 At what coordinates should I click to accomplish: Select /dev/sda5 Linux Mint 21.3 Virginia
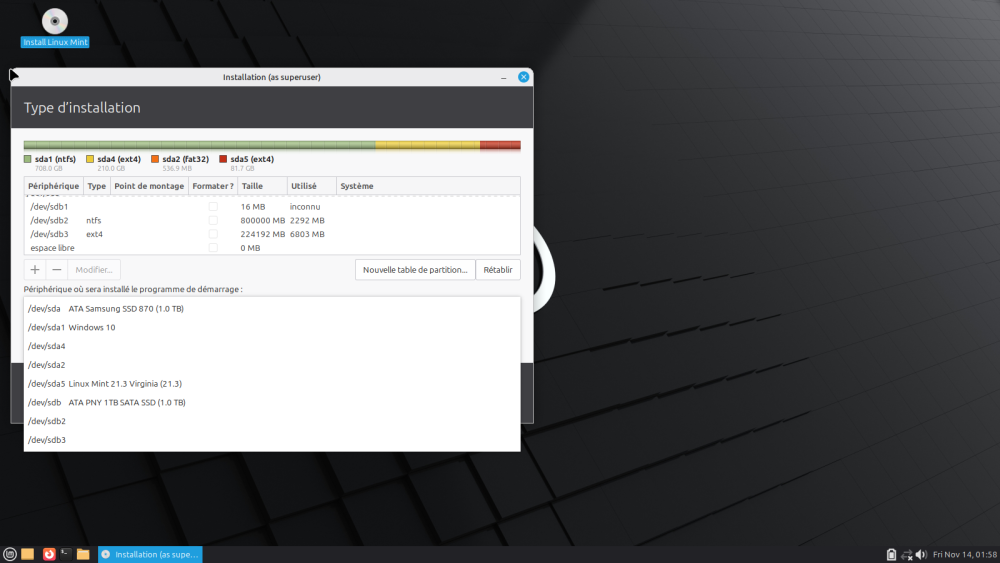coord(272,384)
